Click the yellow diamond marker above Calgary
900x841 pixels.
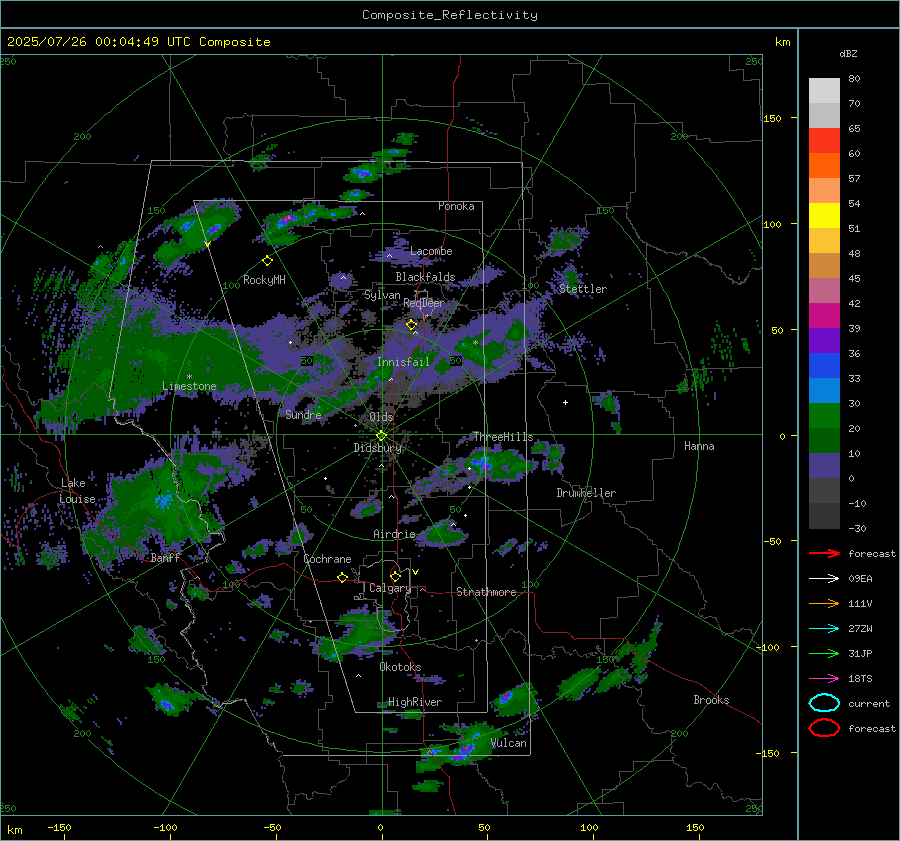click(x=395, y=576)
